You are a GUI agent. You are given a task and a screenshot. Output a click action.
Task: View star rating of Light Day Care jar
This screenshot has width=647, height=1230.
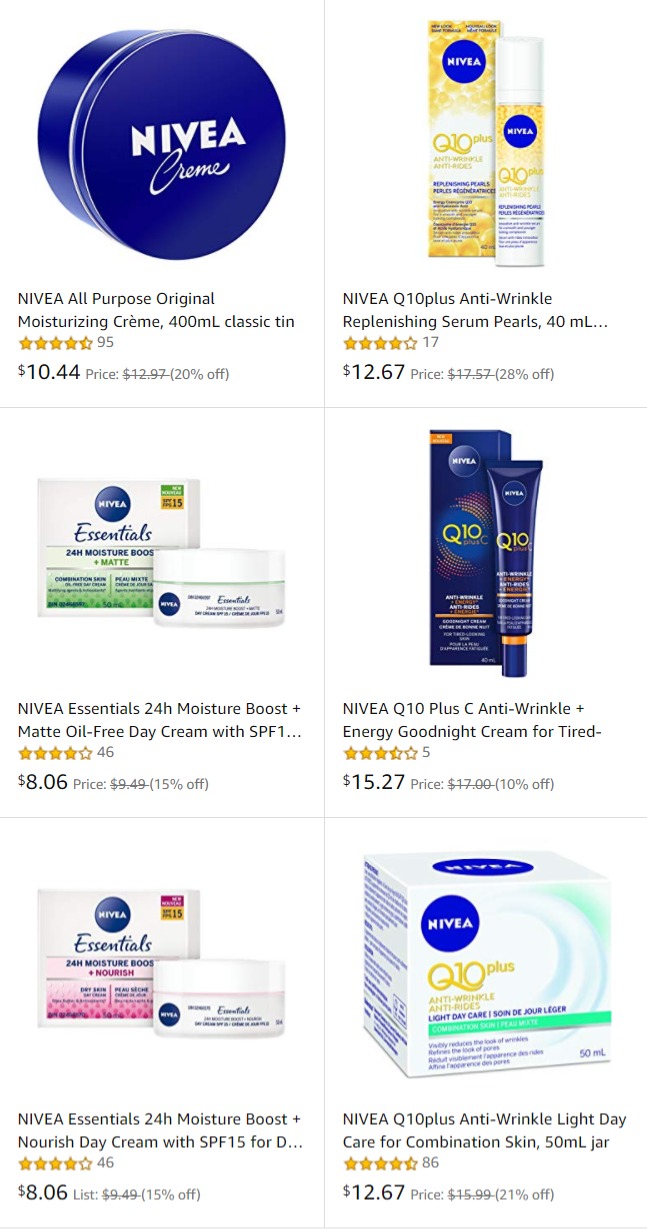click(380, 1163)
